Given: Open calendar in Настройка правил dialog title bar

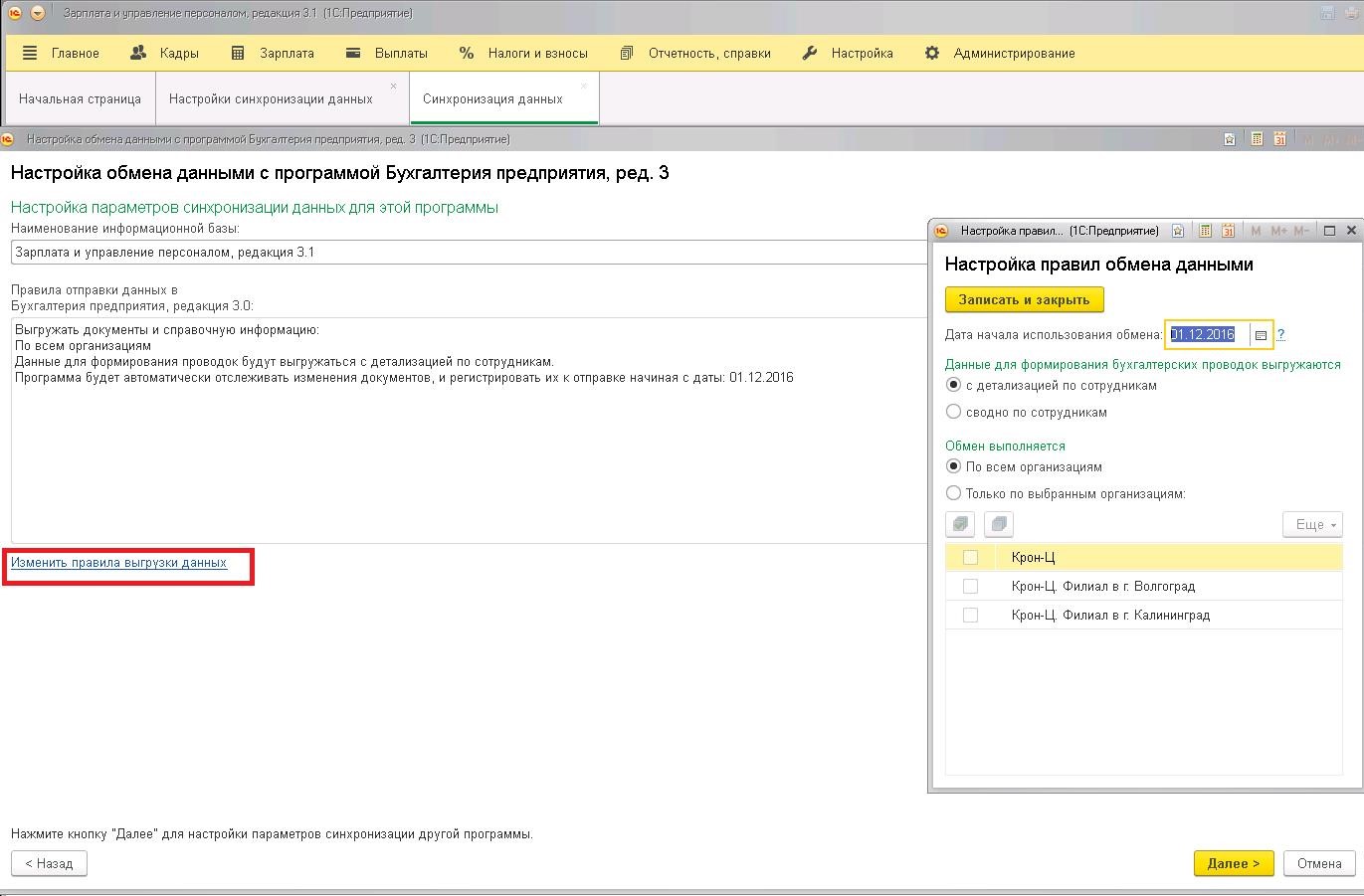Looking at the screenshot, I should [1229, 231].
